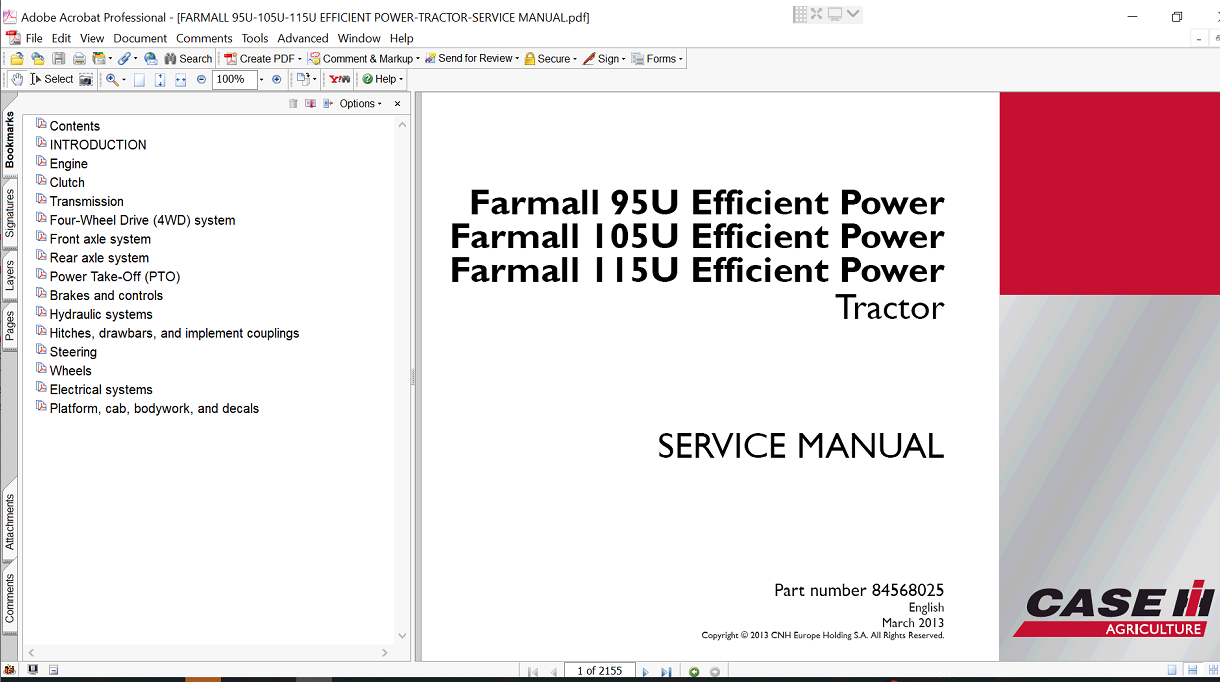Set zoom level in the percentage field

click(234, 79)
